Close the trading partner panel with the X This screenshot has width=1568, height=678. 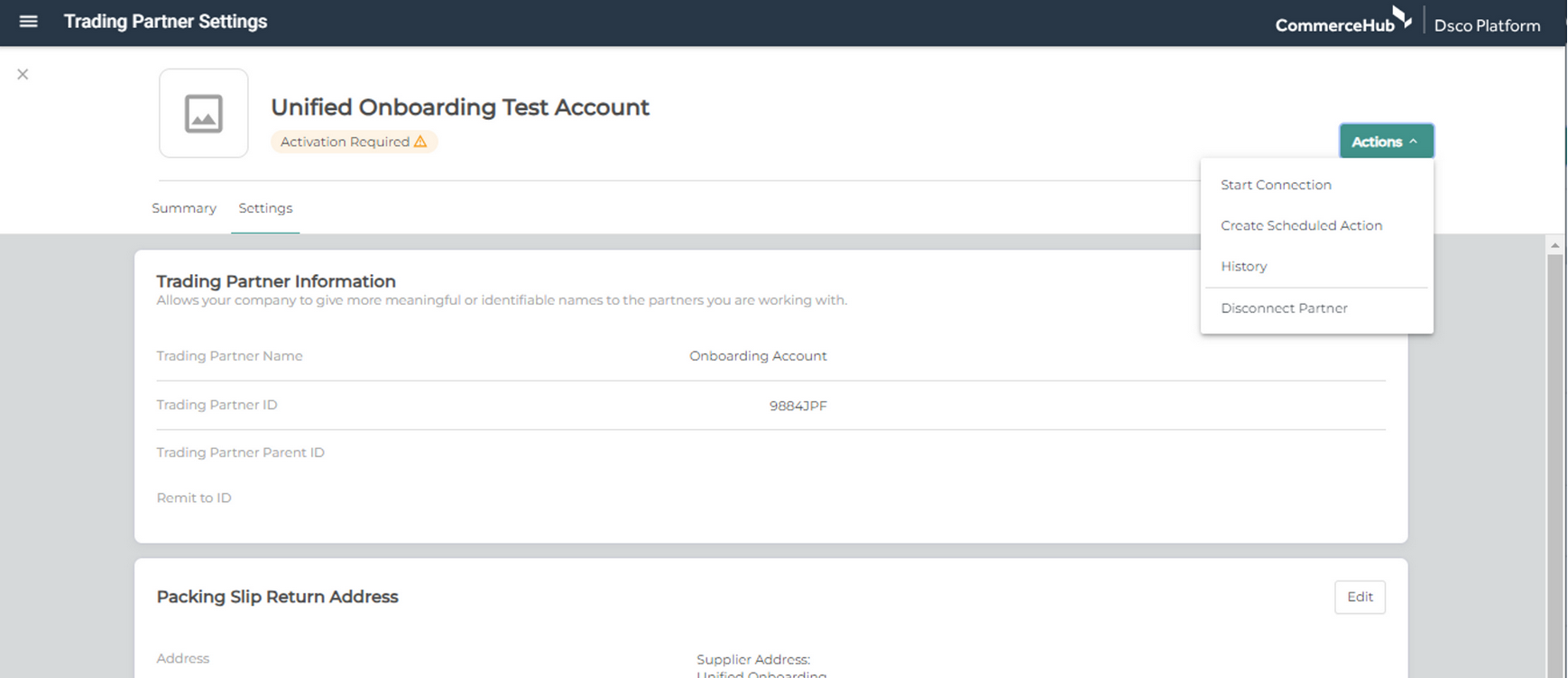coord(23,74)
